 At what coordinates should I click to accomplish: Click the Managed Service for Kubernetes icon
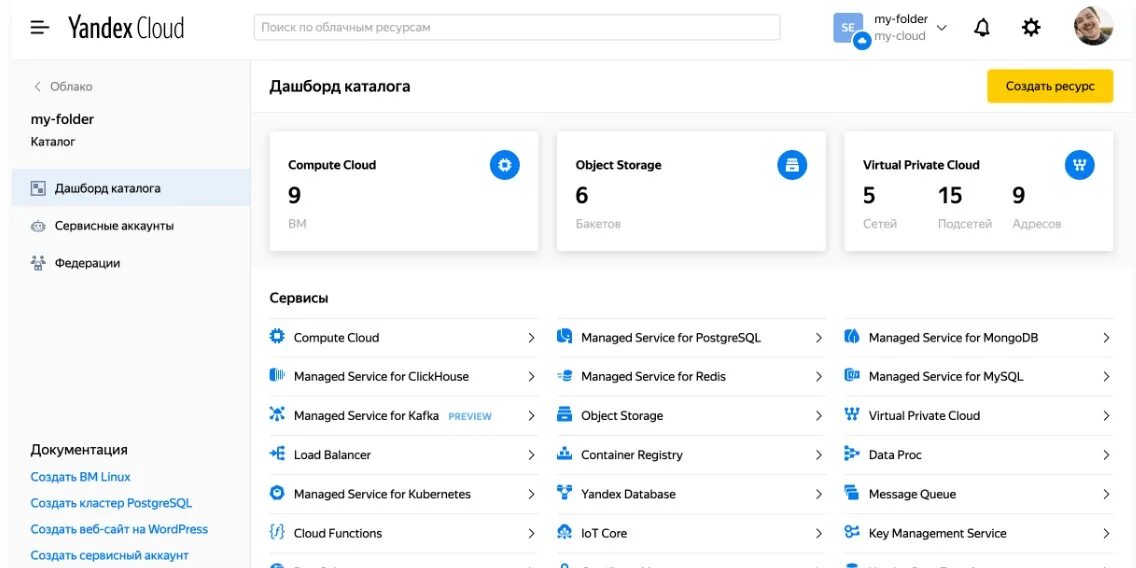(277, 493)
